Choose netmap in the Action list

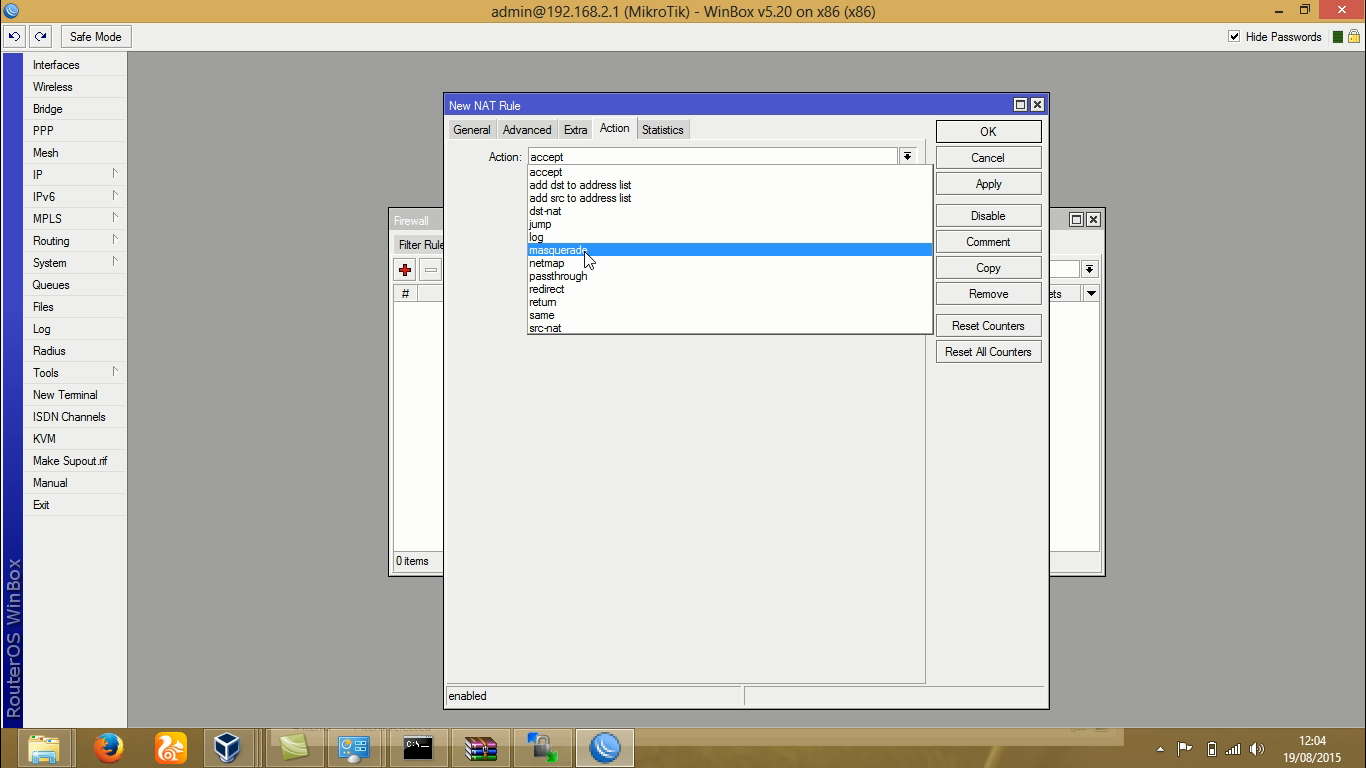click(x=730, y=263)
